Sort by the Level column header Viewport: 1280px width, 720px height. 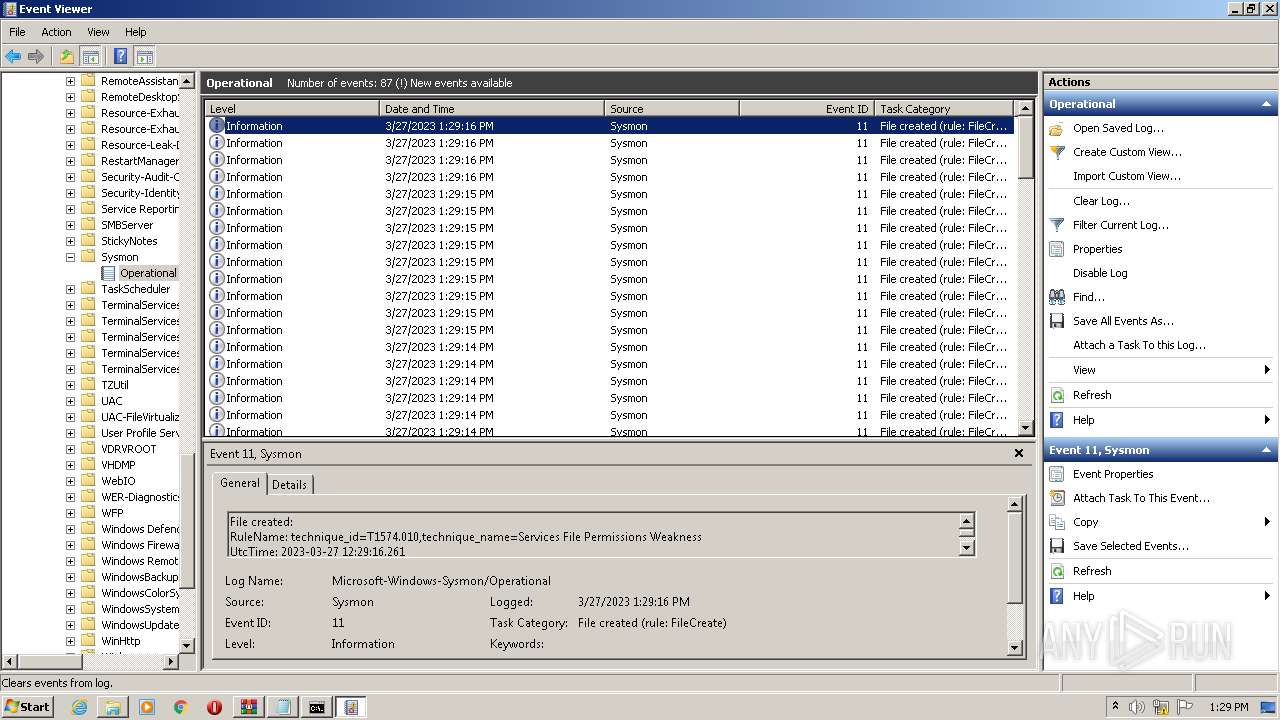tap(292, 108)
